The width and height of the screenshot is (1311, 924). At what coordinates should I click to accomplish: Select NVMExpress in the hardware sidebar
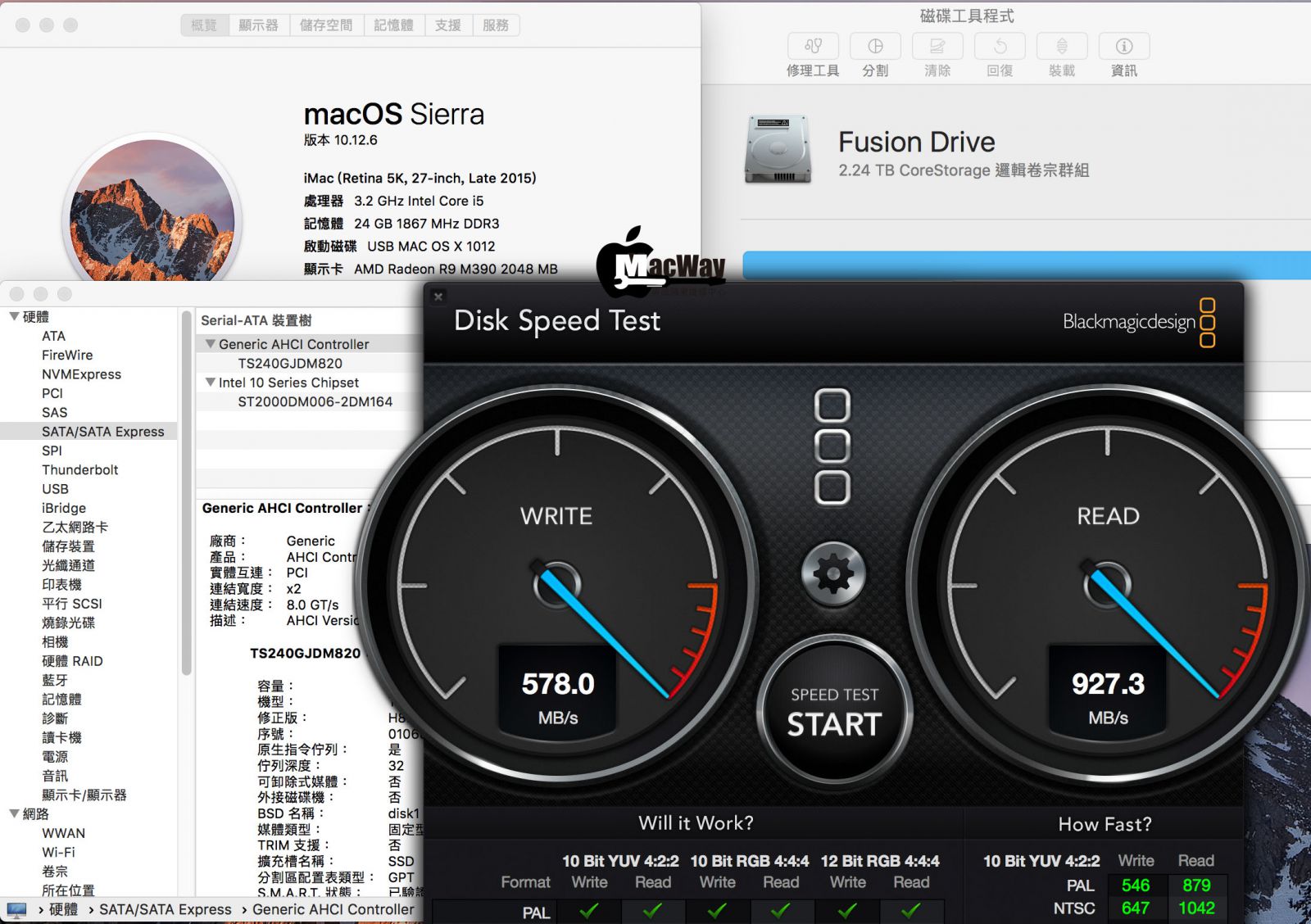coord(81,374)
